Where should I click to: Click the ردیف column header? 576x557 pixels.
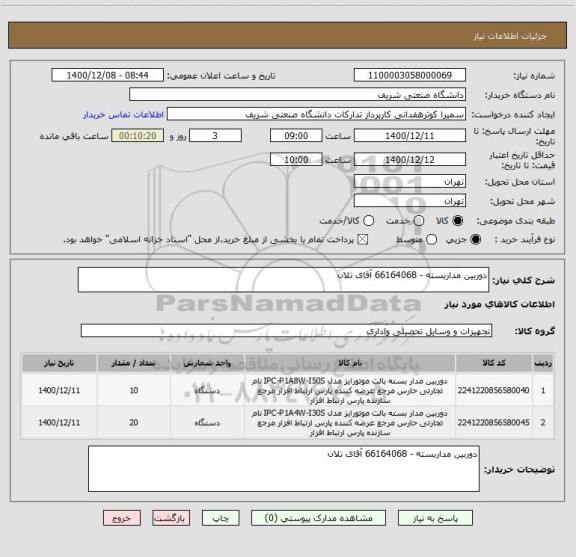pos(543,363)
